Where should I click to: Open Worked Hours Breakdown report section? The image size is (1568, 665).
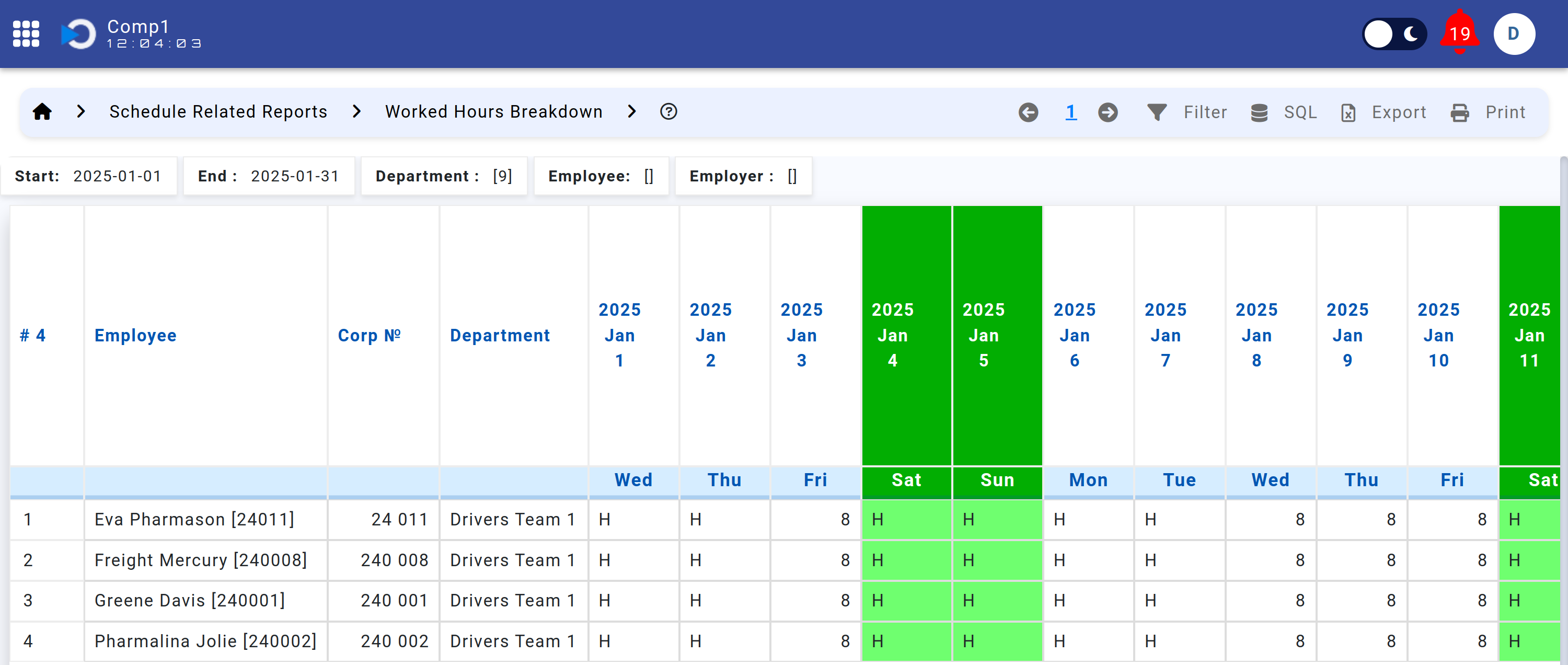tap(494, 111)
